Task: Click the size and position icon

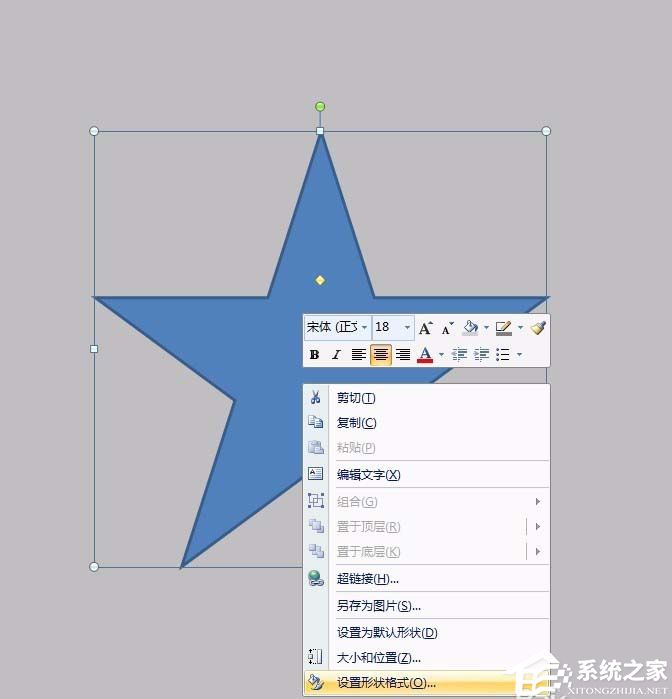Action: 316,657
